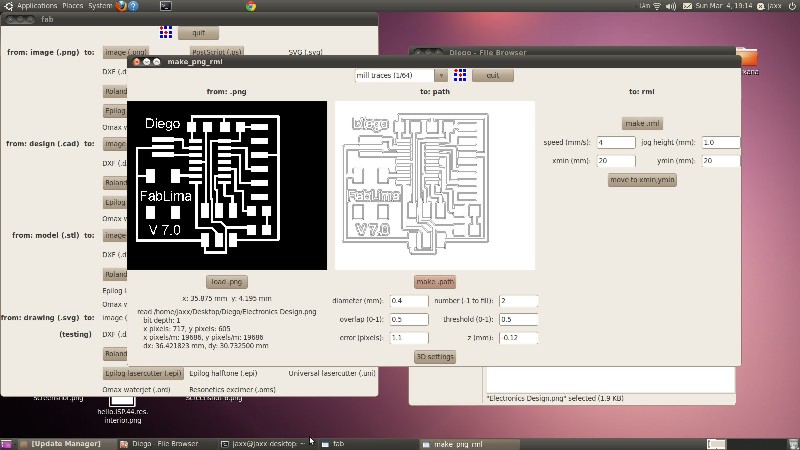Click the make .path button

435,282
